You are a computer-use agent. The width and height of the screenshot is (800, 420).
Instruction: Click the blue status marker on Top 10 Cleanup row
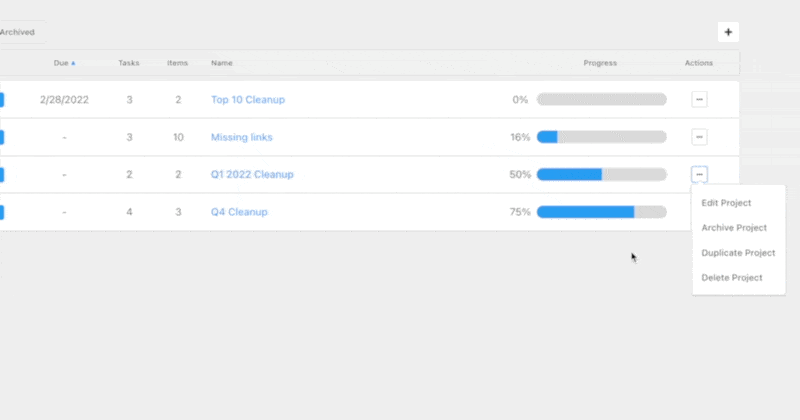2,99
